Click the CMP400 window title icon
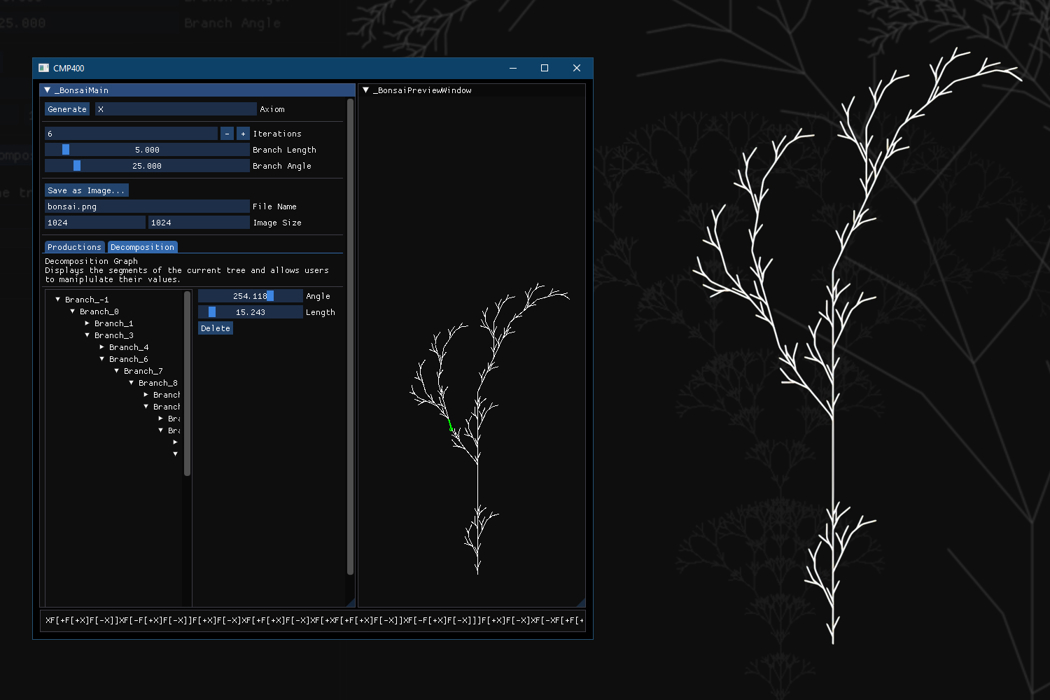Viewport: 1050px width, 700px height. [43, 68]
